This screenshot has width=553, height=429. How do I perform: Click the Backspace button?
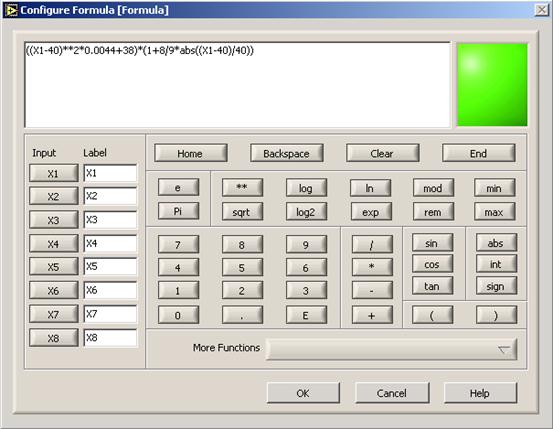tap(286, 153)
